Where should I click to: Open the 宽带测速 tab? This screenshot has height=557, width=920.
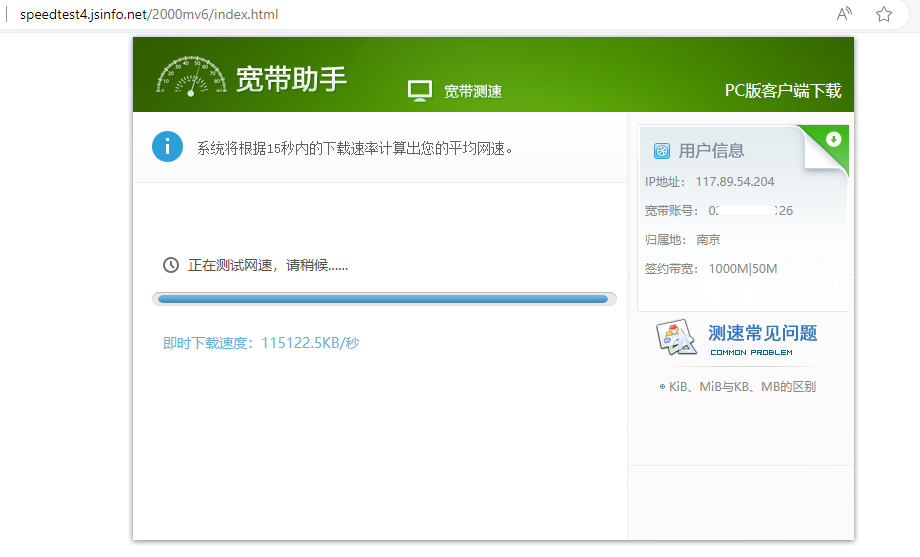[473, 92]
